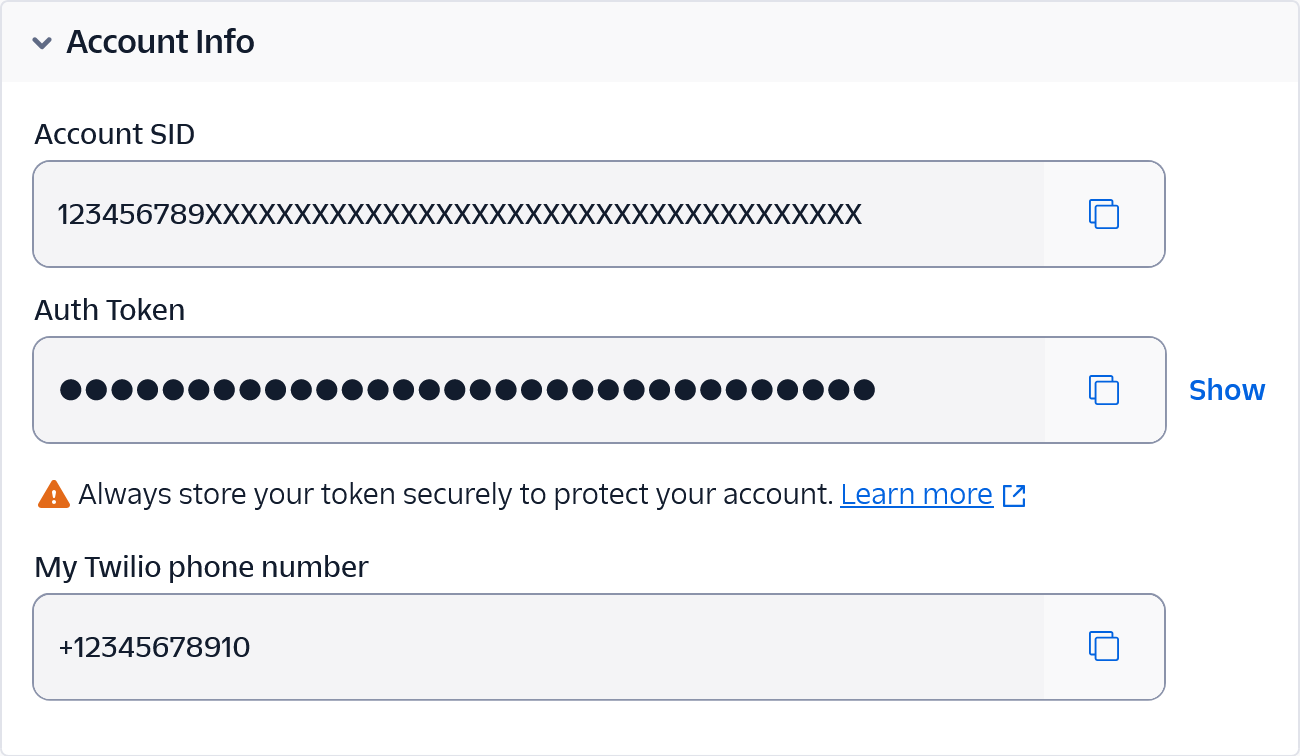Viewport: 1300px width, 756px height.
Task: Click the Account Info header title
Action: tap(160, 42)
